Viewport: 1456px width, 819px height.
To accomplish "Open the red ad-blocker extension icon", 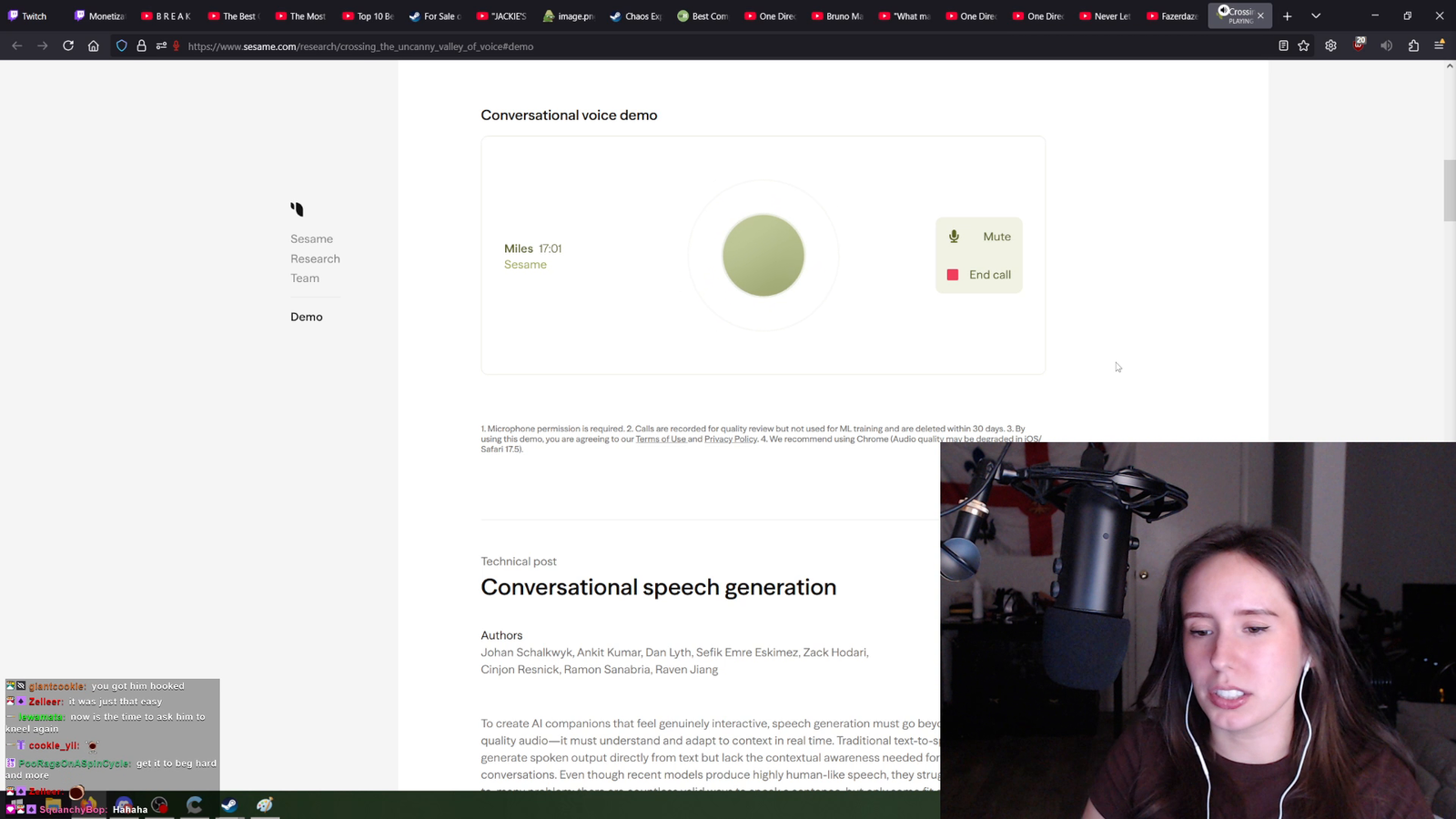I will pyautogui.click(x=1360, y=45).
